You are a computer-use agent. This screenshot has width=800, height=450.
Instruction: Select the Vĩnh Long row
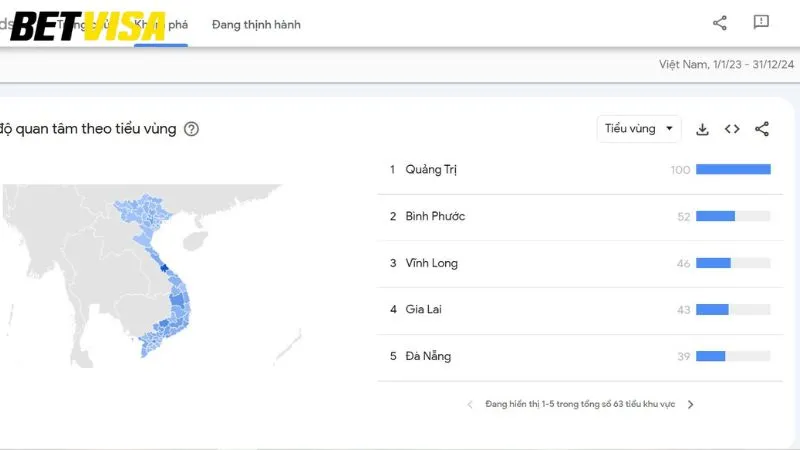(580, 263)
